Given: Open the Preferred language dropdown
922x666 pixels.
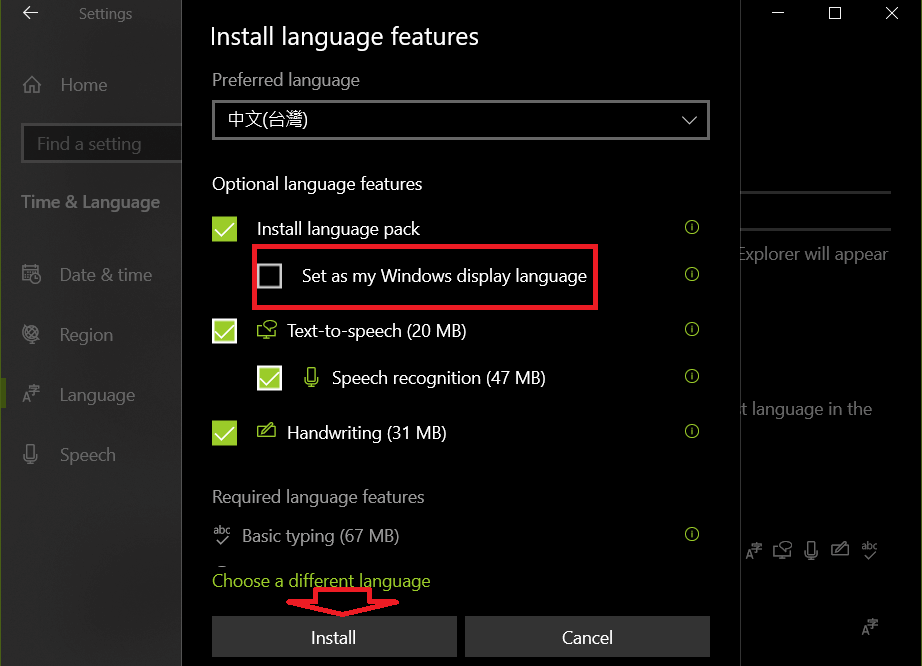Looking at the screenshot, I should click(x=461, y=119).
